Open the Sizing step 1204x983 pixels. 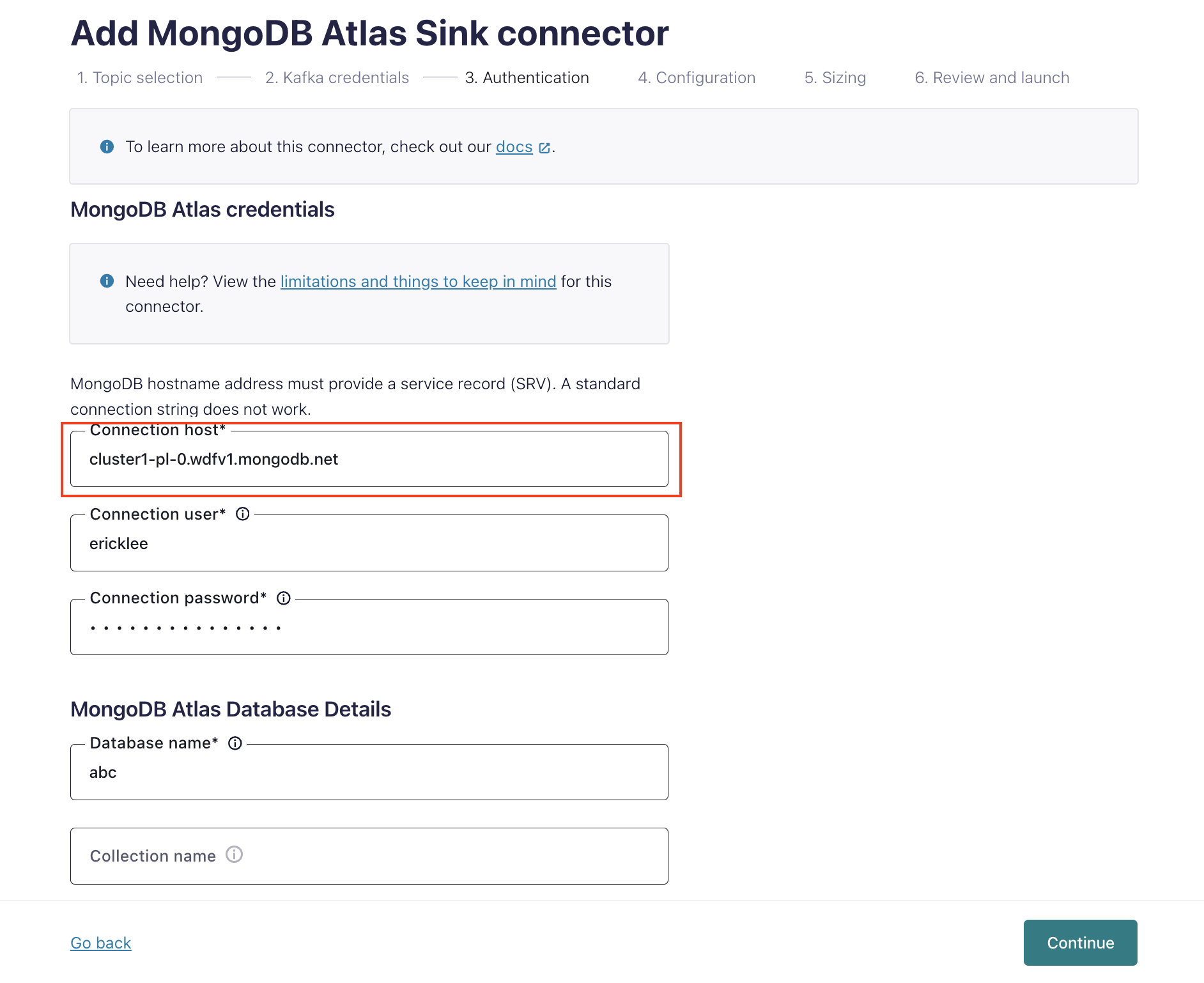pyautogui.click(x=835, y=77)
